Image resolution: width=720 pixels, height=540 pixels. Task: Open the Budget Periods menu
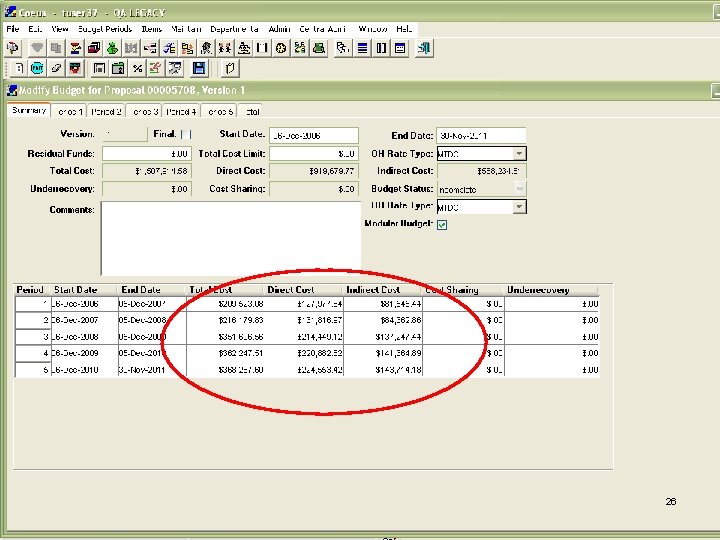105,29
